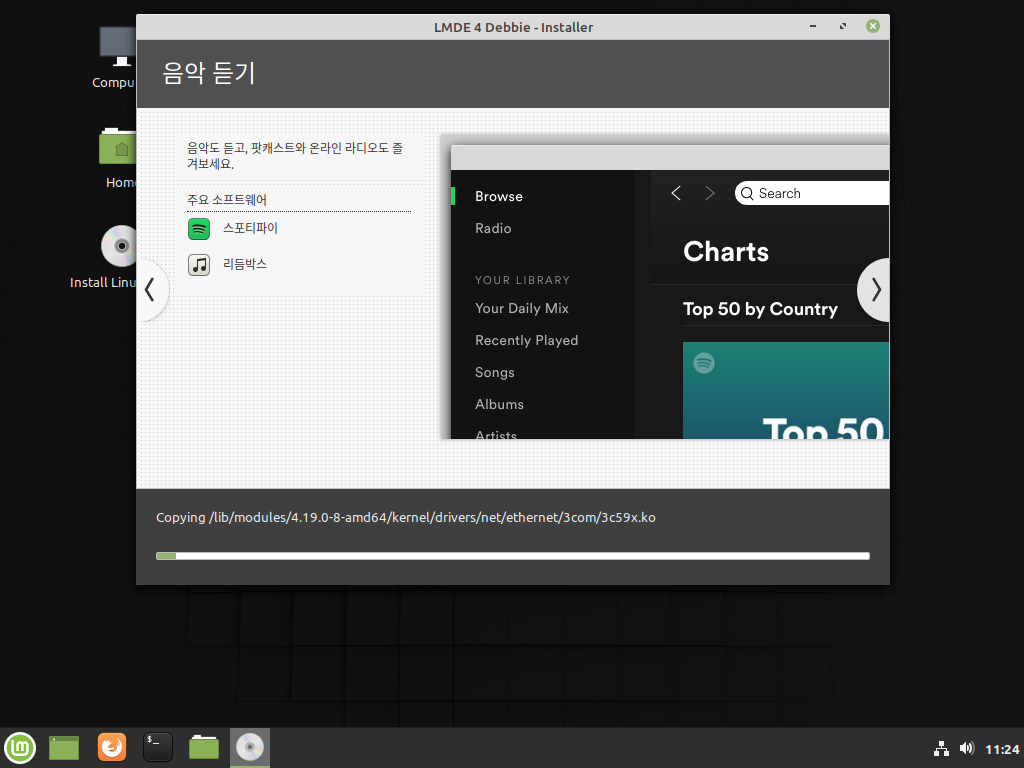The image size is (1024, 768).
Task: Select the 리듬박스 software label
Action: click(x=245, y=264)
